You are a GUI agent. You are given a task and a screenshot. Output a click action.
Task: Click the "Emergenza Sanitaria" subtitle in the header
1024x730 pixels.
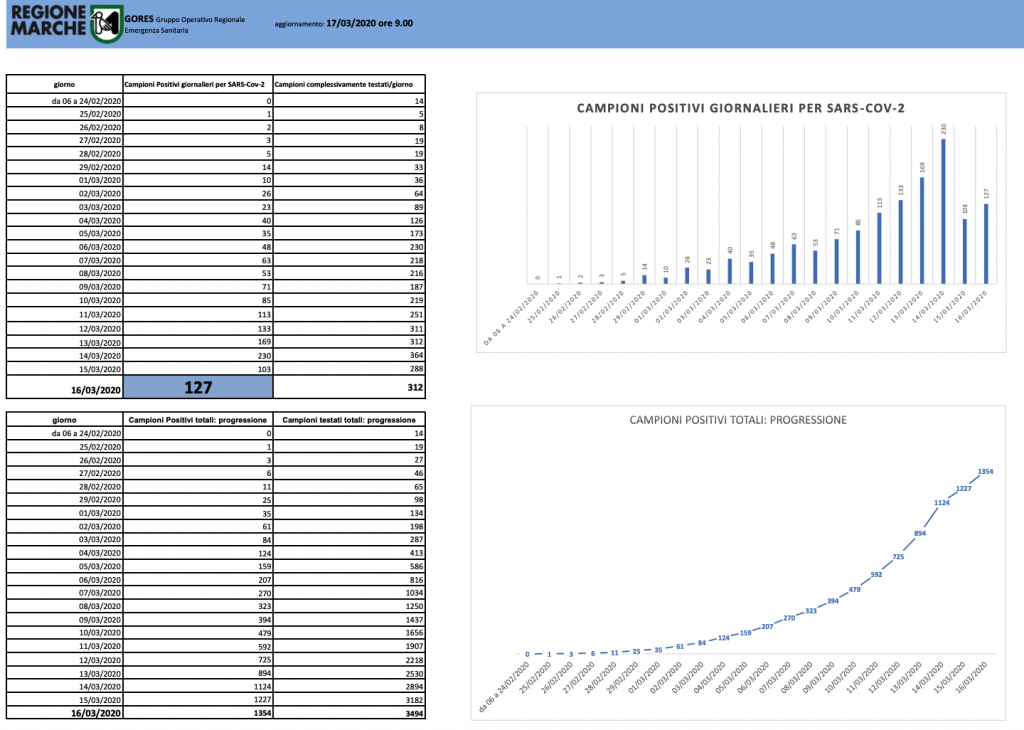156,31
